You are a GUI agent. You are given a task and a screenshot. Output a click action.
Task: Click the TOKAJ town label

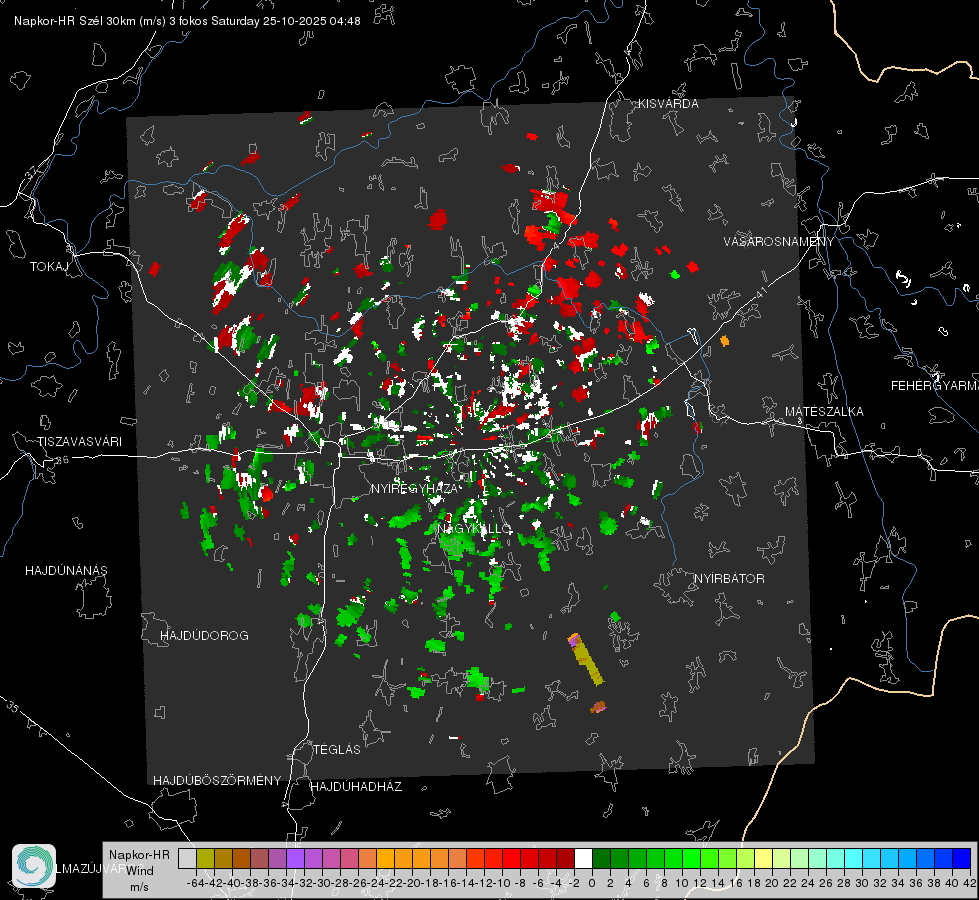tap(48, 267)
